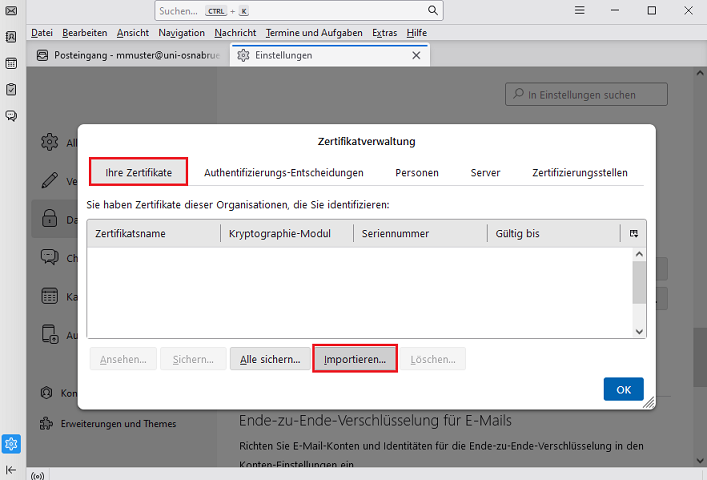Viewport: 707px width, 480px height.
Task: Open the Extras menu
Action: tap(384, 33)
